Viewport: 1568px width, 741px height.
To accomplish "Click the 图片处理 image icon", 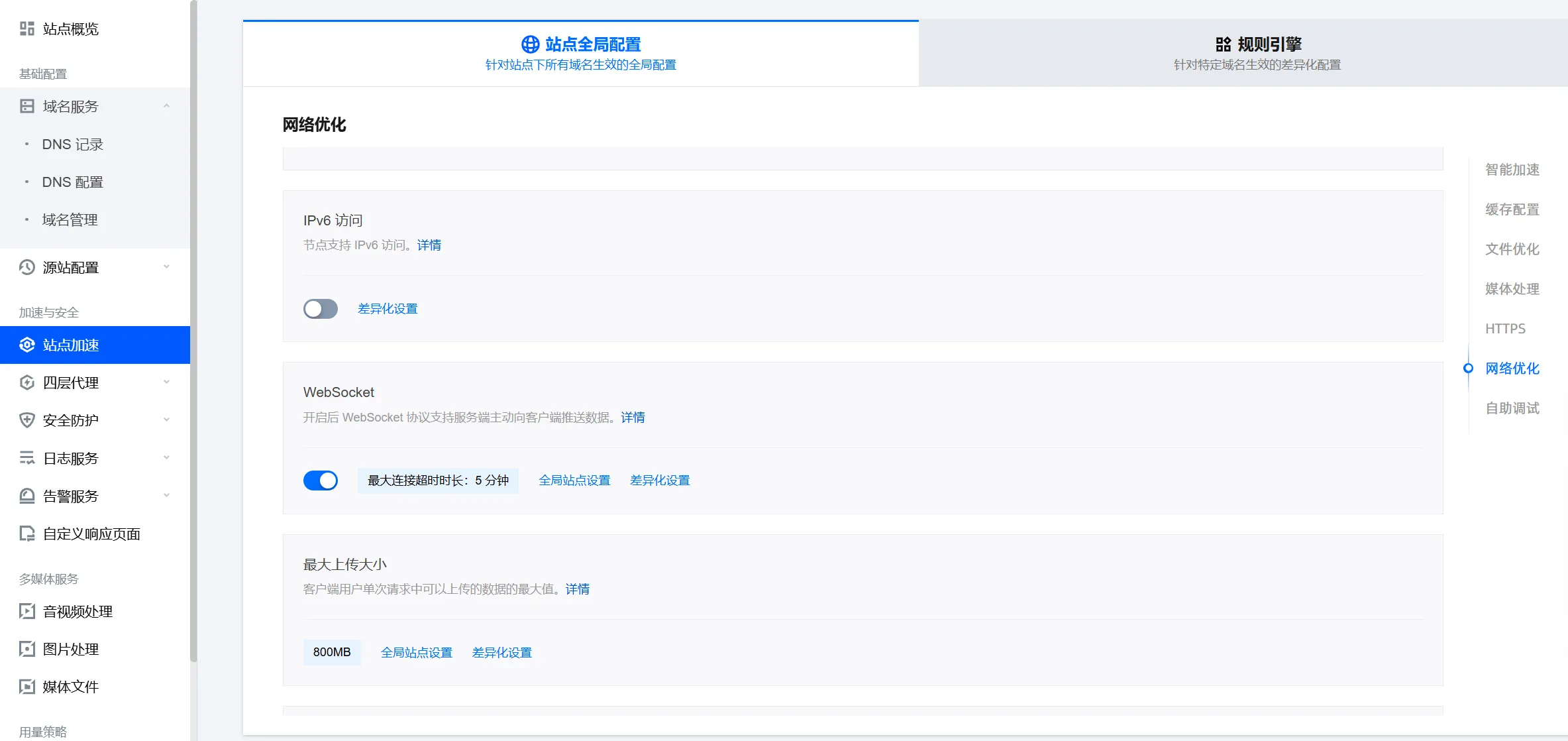I will click(26, 649).
